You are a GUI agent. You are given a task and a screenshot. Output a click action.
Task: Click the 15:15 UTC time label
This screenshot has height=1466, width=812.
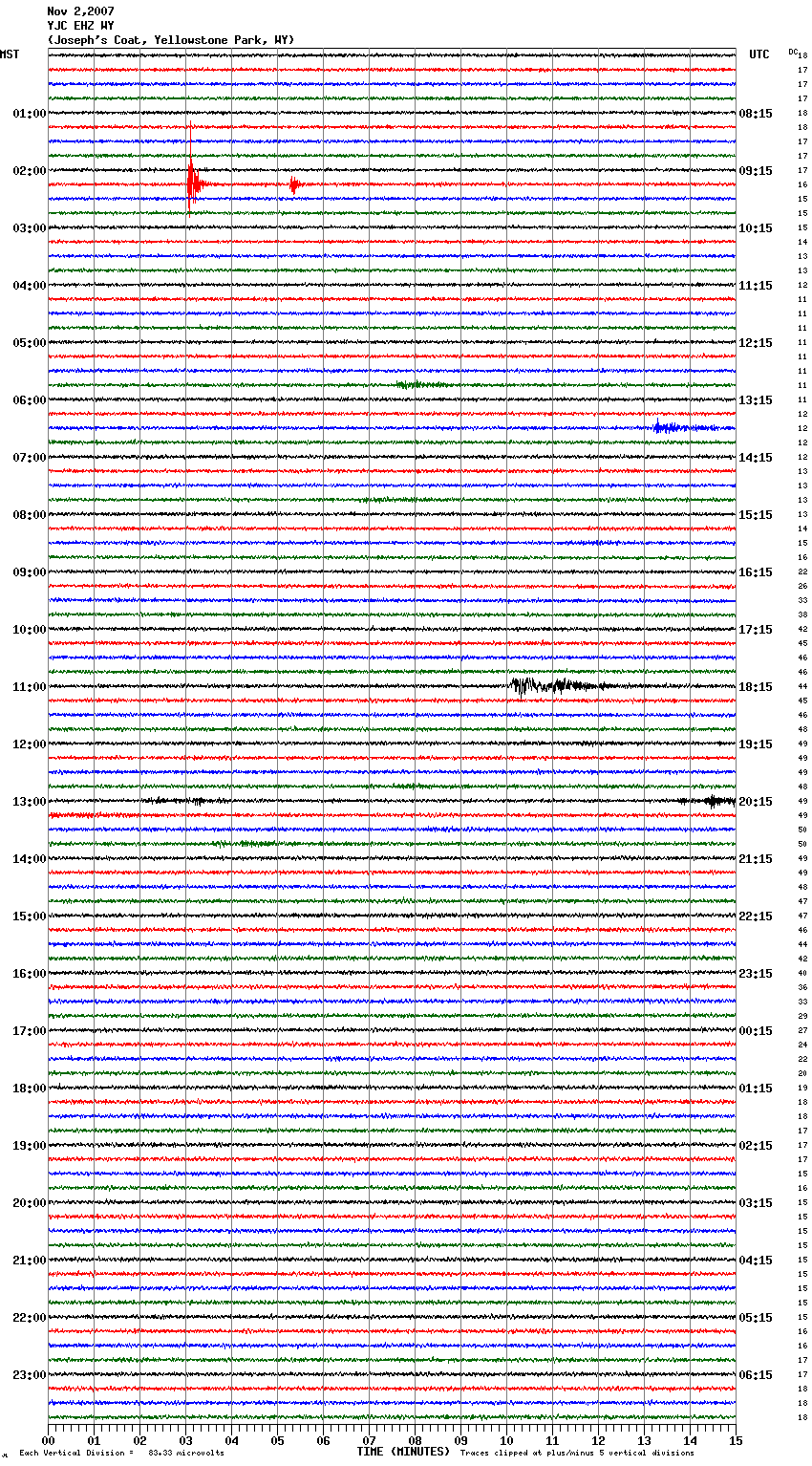755,515
